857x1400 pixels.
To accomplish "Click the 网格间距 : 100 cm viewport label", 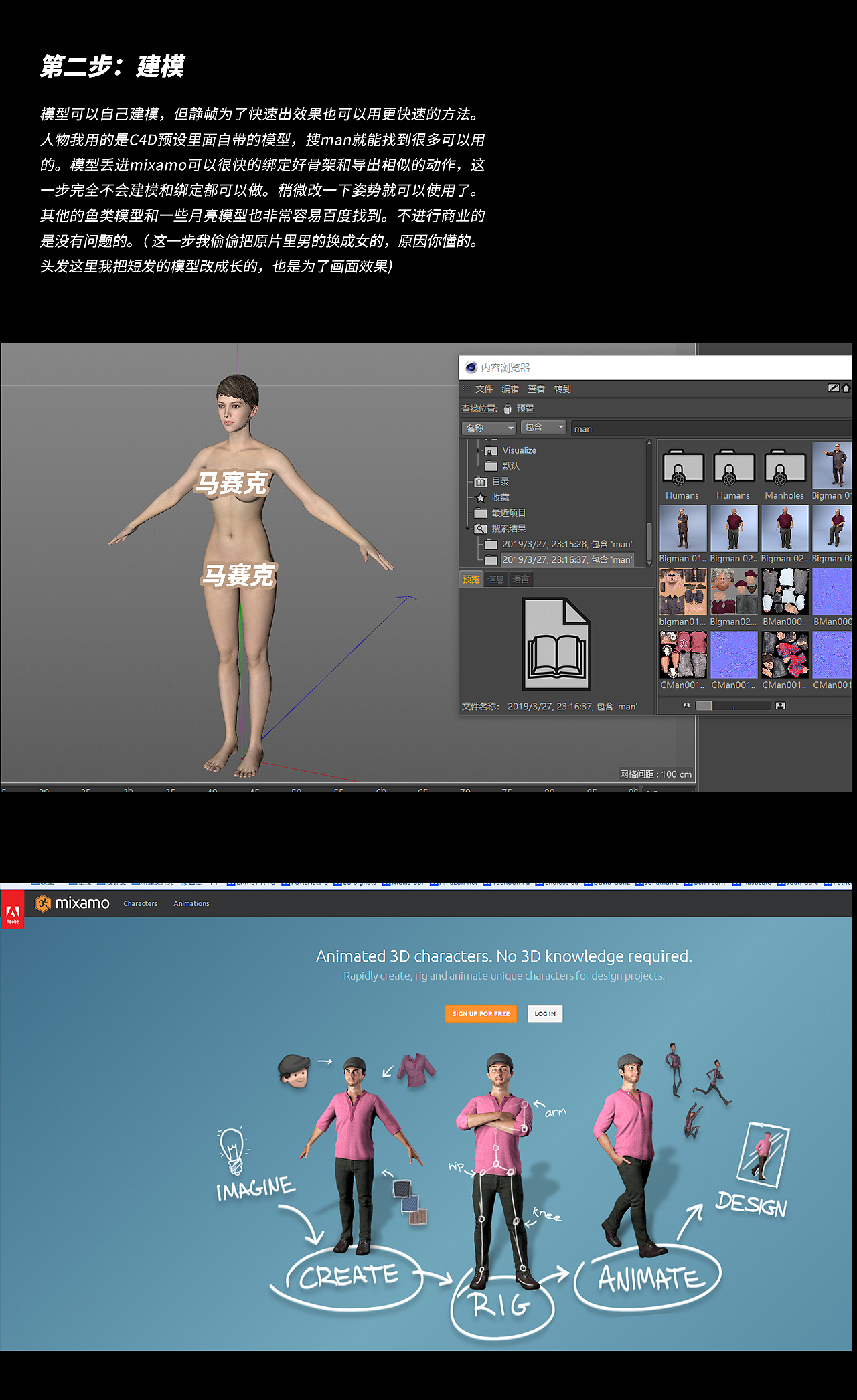I will pyautogui.click(x=655, y=774).
